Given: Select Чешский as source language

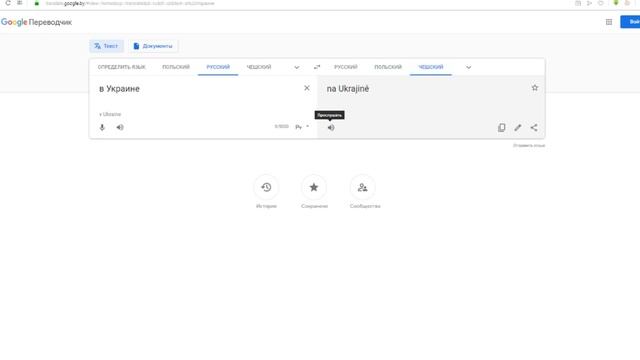Looking at the screenshot, I should (259, 67).
